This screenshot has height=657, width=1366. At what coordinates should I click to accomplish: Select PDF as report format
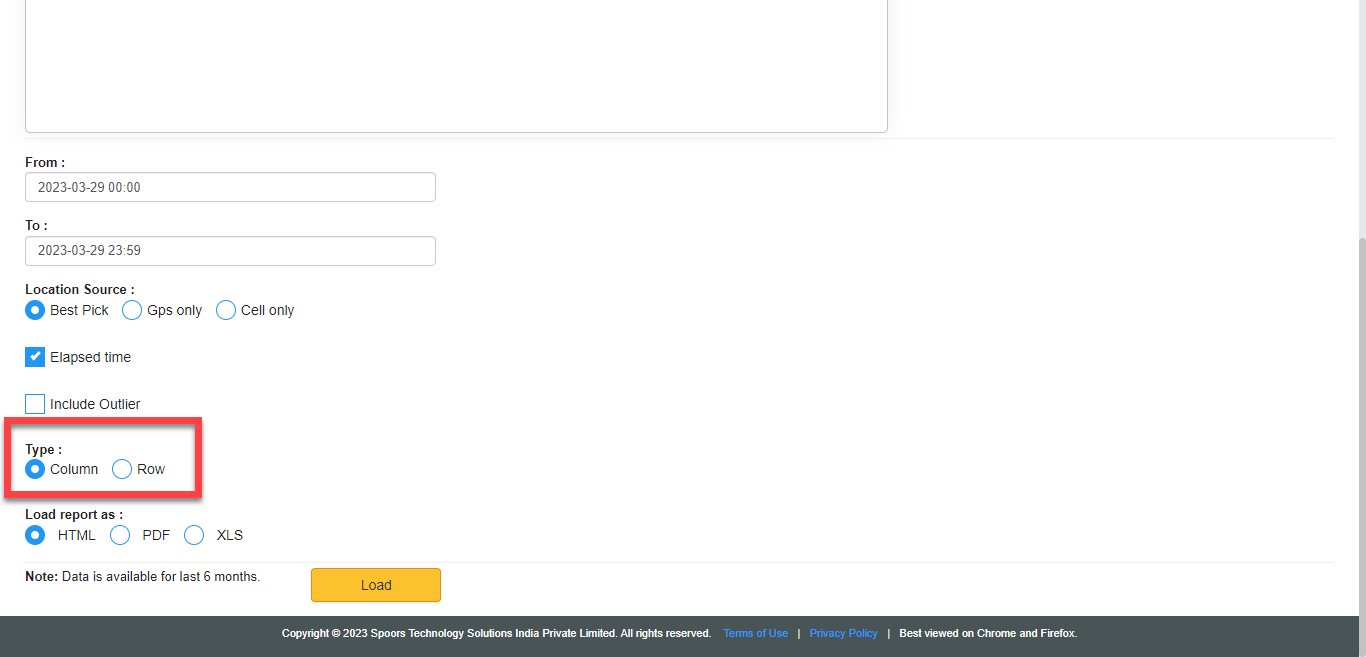pos(120,535)
